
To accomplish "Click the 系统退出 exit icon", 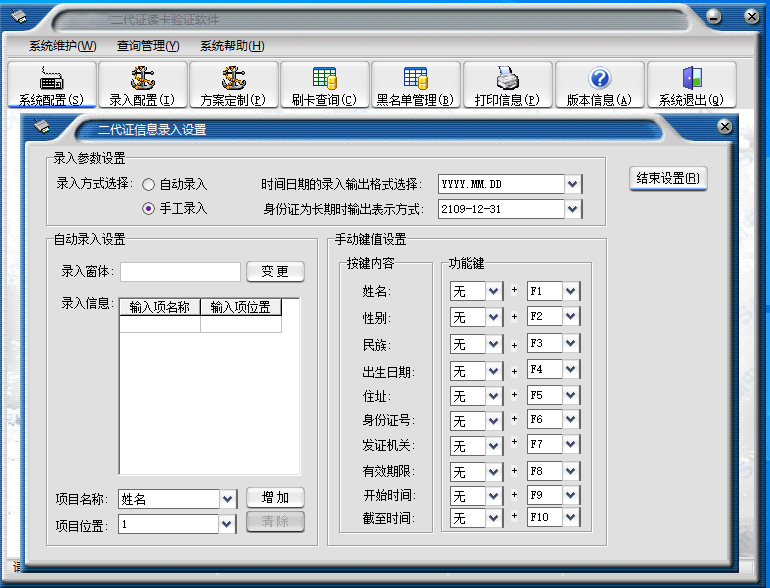I will (x=691, y=78).
